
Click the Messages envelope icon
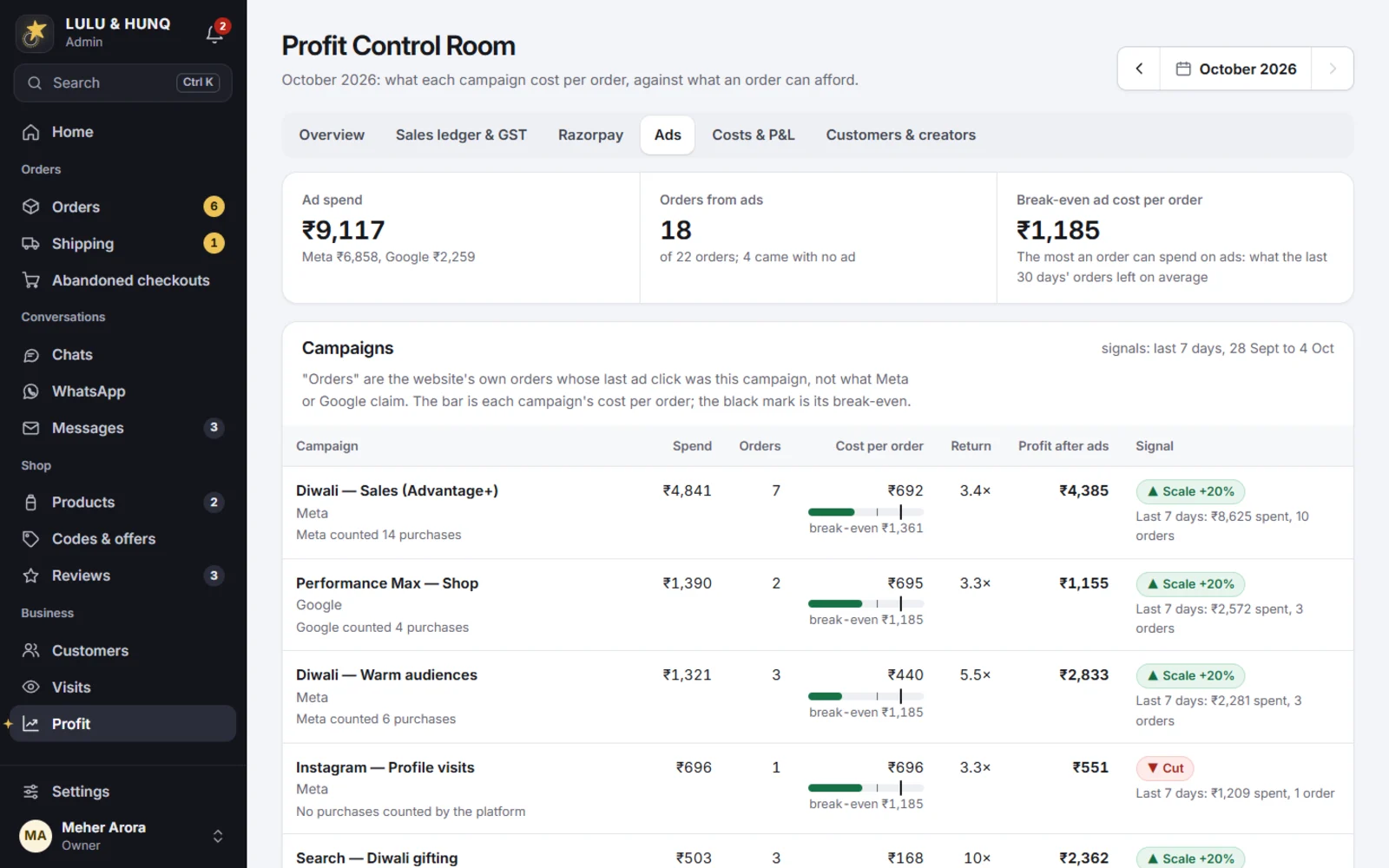pyautogui.click(x=31, y=428)
